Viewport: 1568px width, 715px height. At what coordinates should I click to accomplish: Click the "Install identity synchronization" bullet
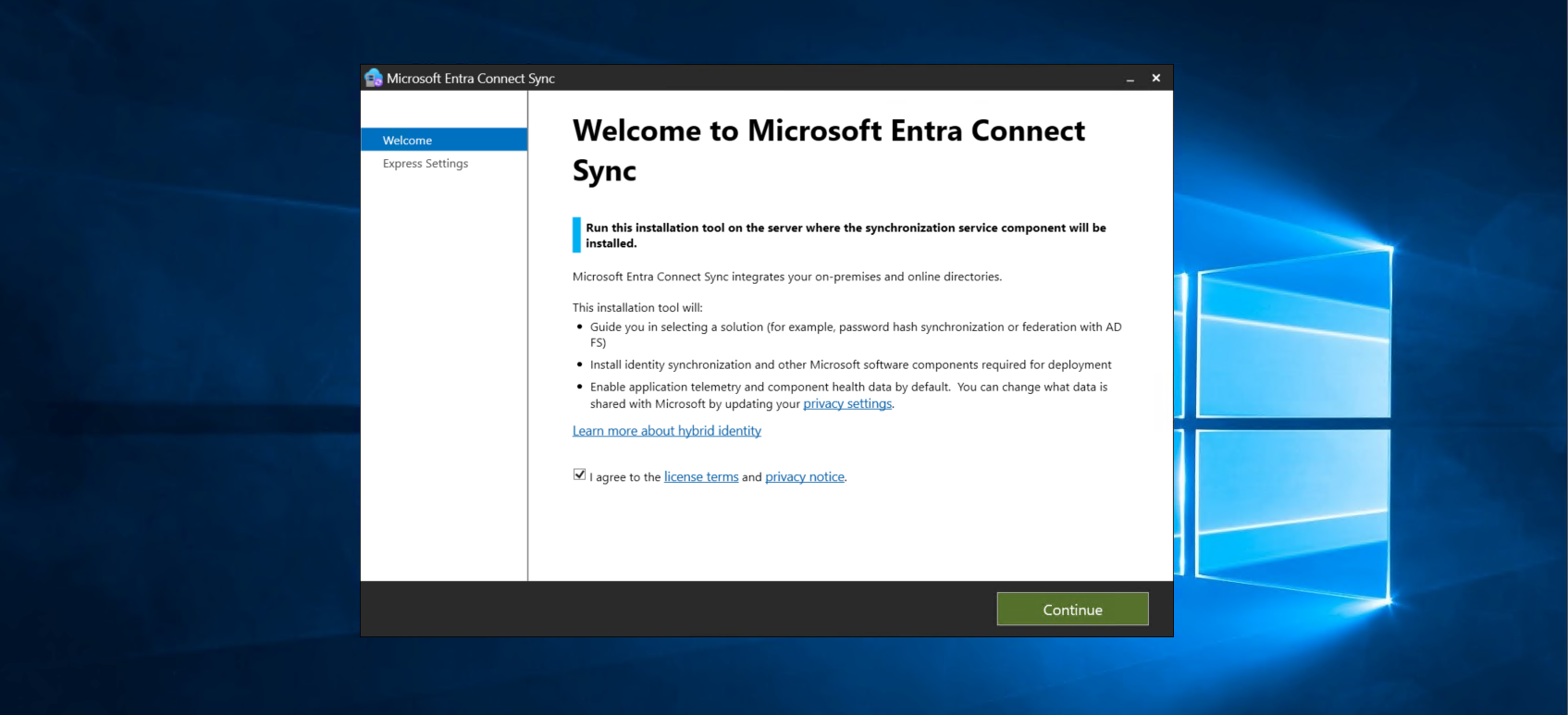[850, 365]
